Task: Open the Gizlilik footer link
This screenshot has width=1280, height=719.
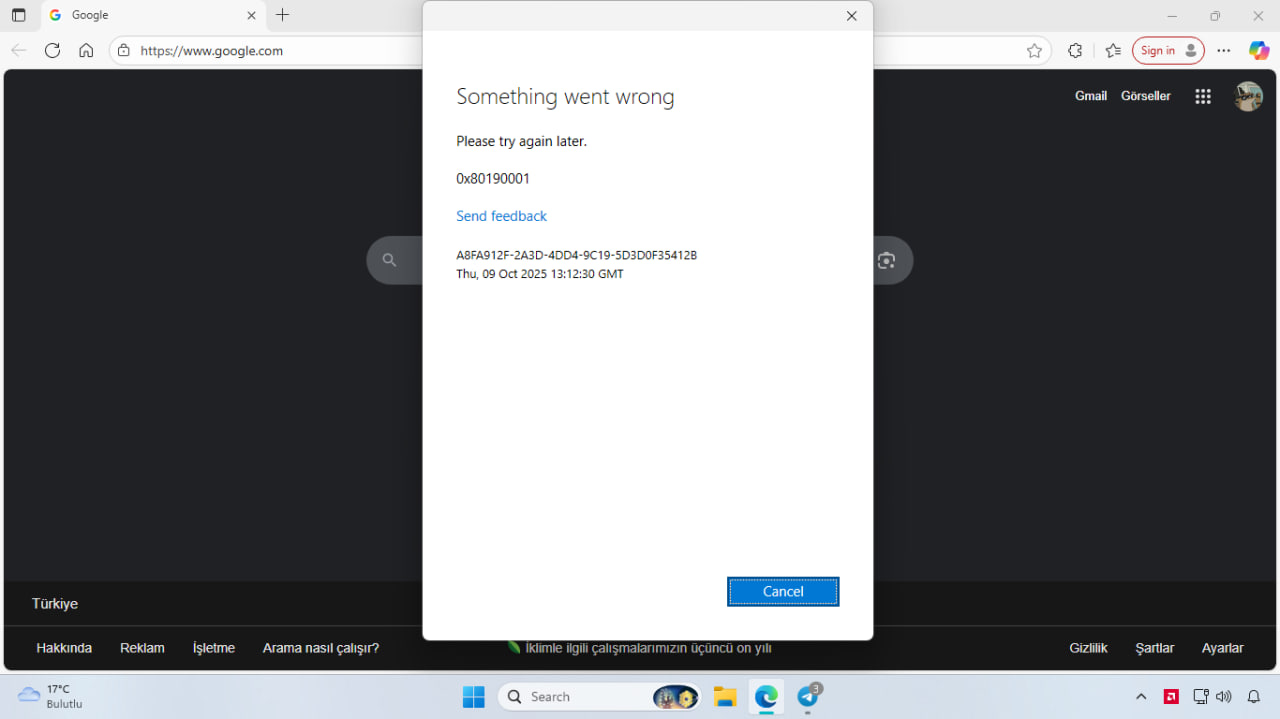Action: click(x=1088, y=648)
